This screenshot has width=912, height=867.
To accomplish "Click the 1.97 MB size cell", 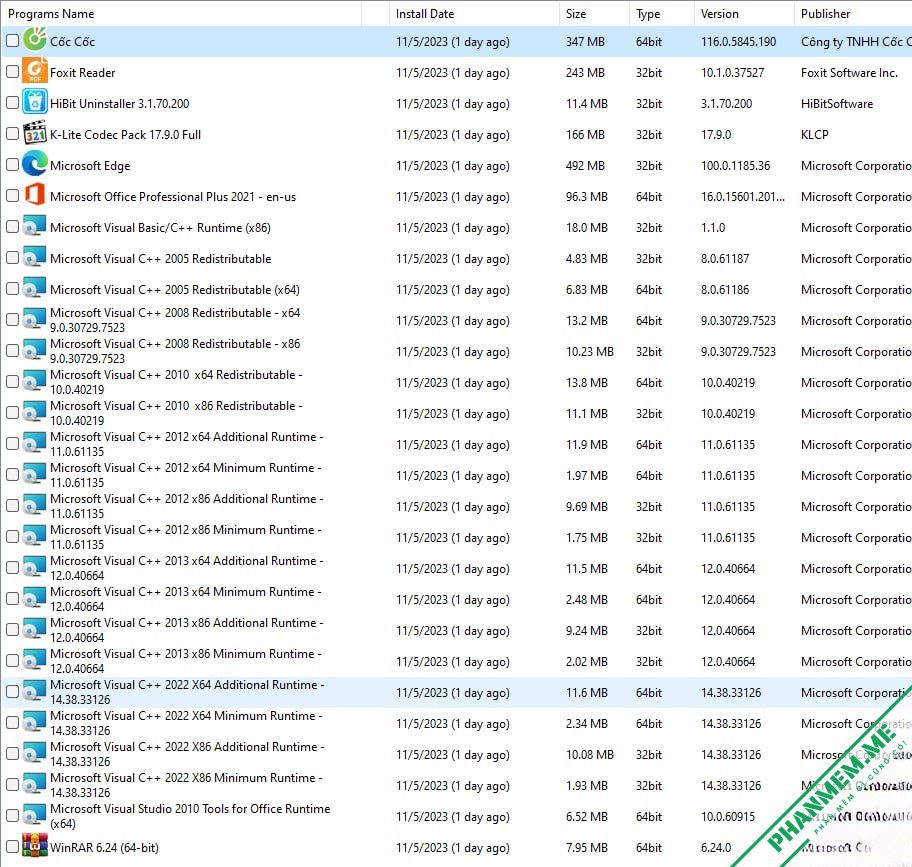I will point(586,476).
